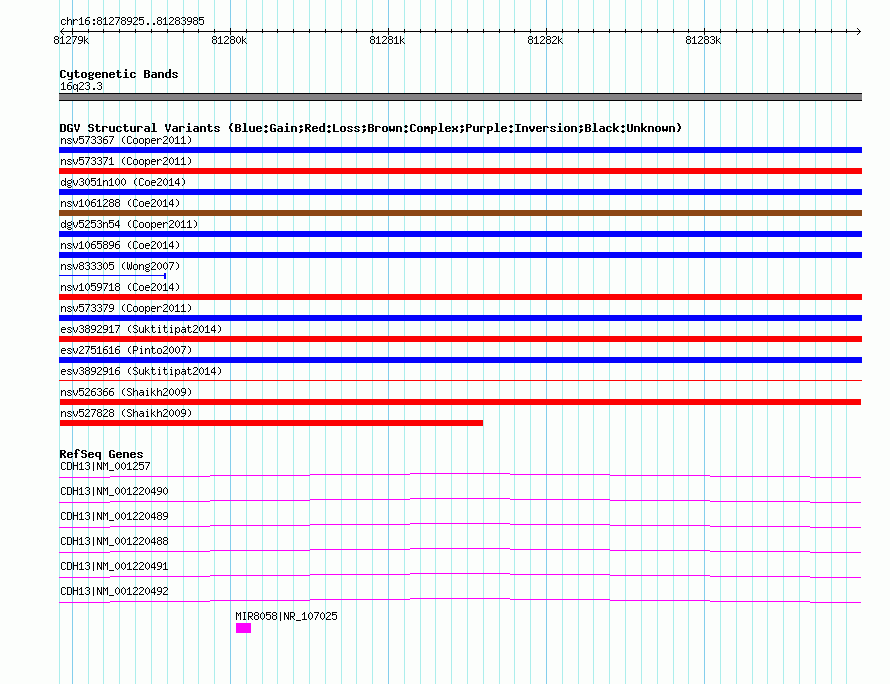Image resolution: width=890 pixels, height=684 pixels.
Task: Click the CDH13|NM_001220492 label
Action: [x=114, y=591]
